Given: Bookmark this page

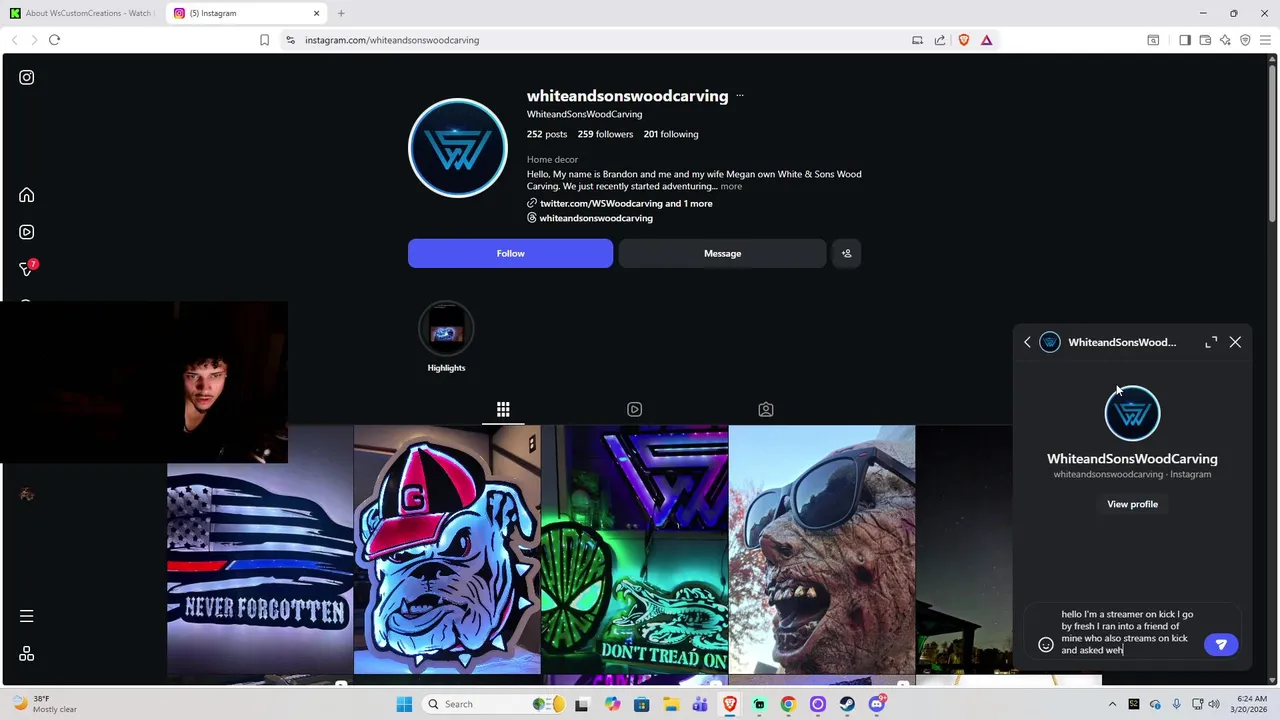Looking at the screenshot, I should 264,40.
